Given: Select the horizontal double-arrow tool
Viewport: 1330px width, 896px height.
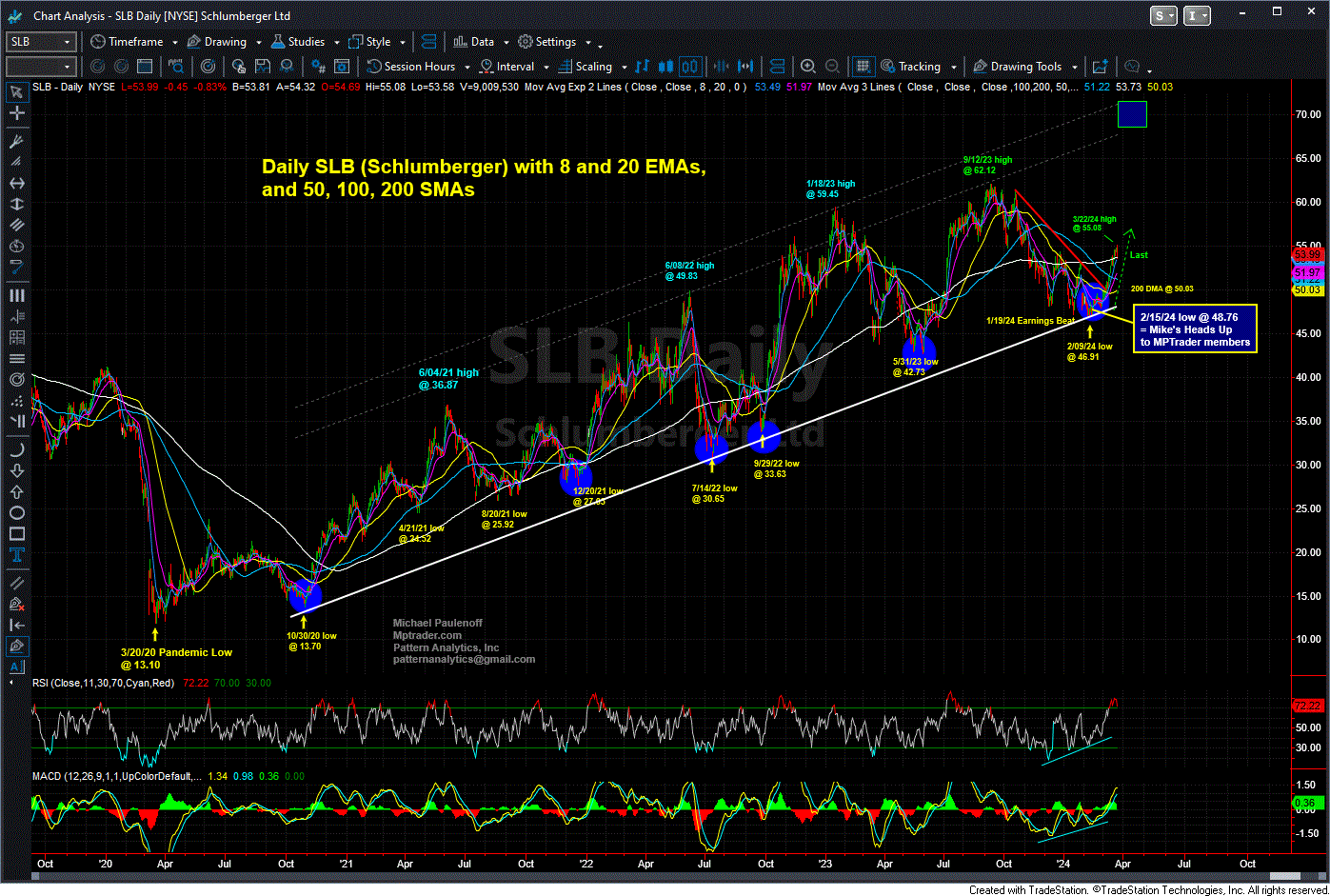Looking at the screenshot, I should coord(17,183).
